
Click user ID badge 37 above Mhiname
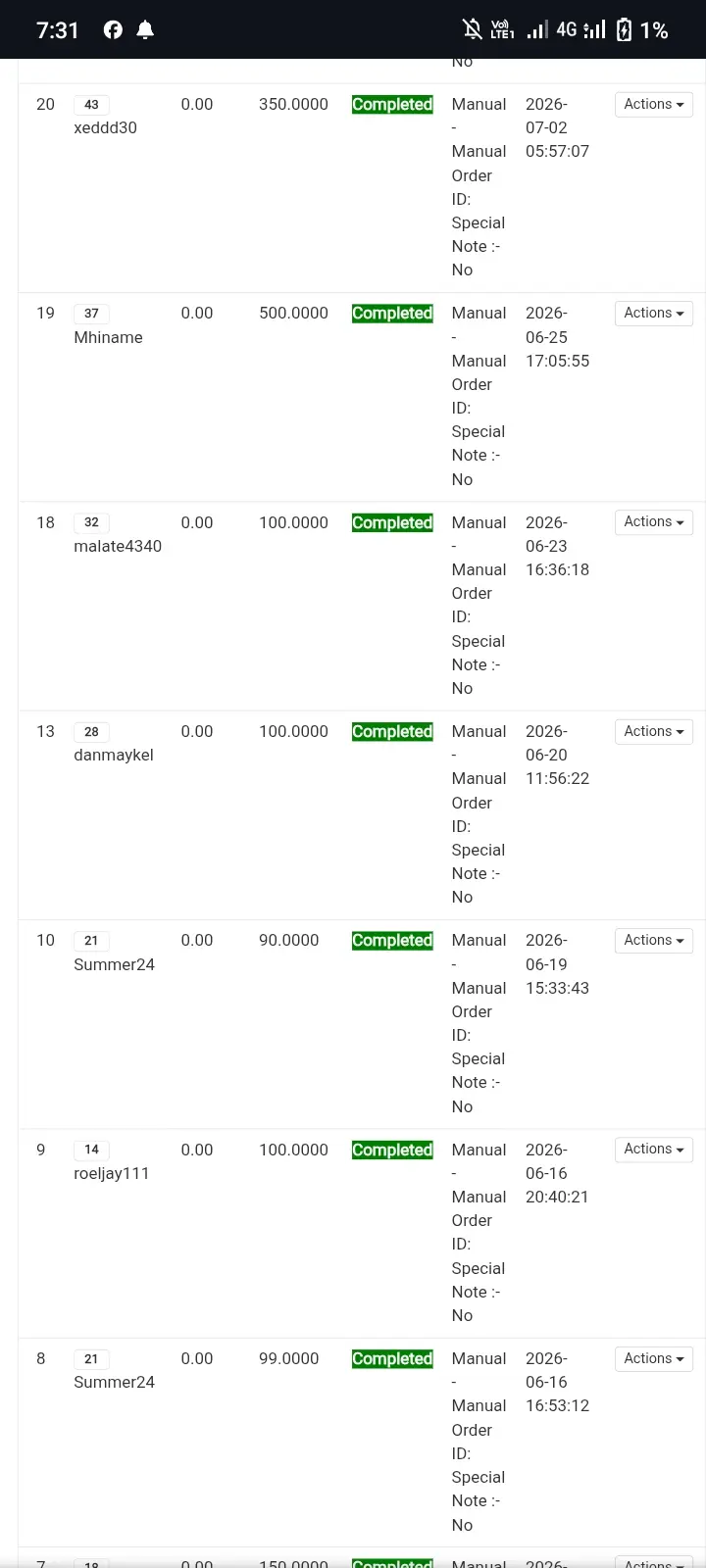91,314
